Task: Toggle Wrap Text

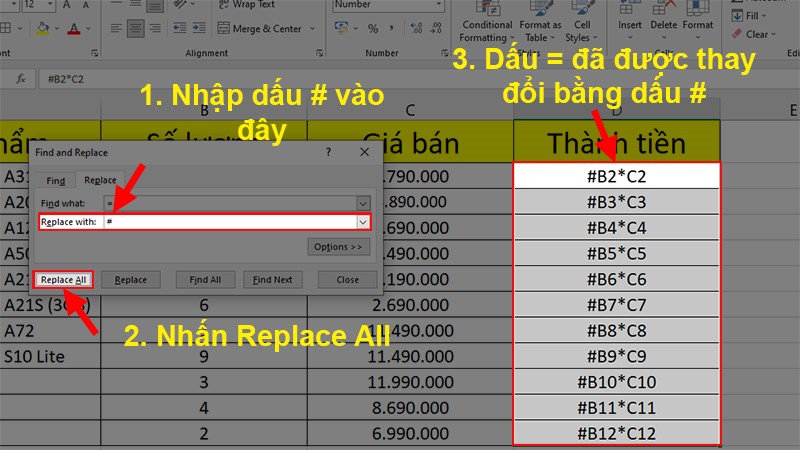Action: pyautogui.click(x=246, y=5)
